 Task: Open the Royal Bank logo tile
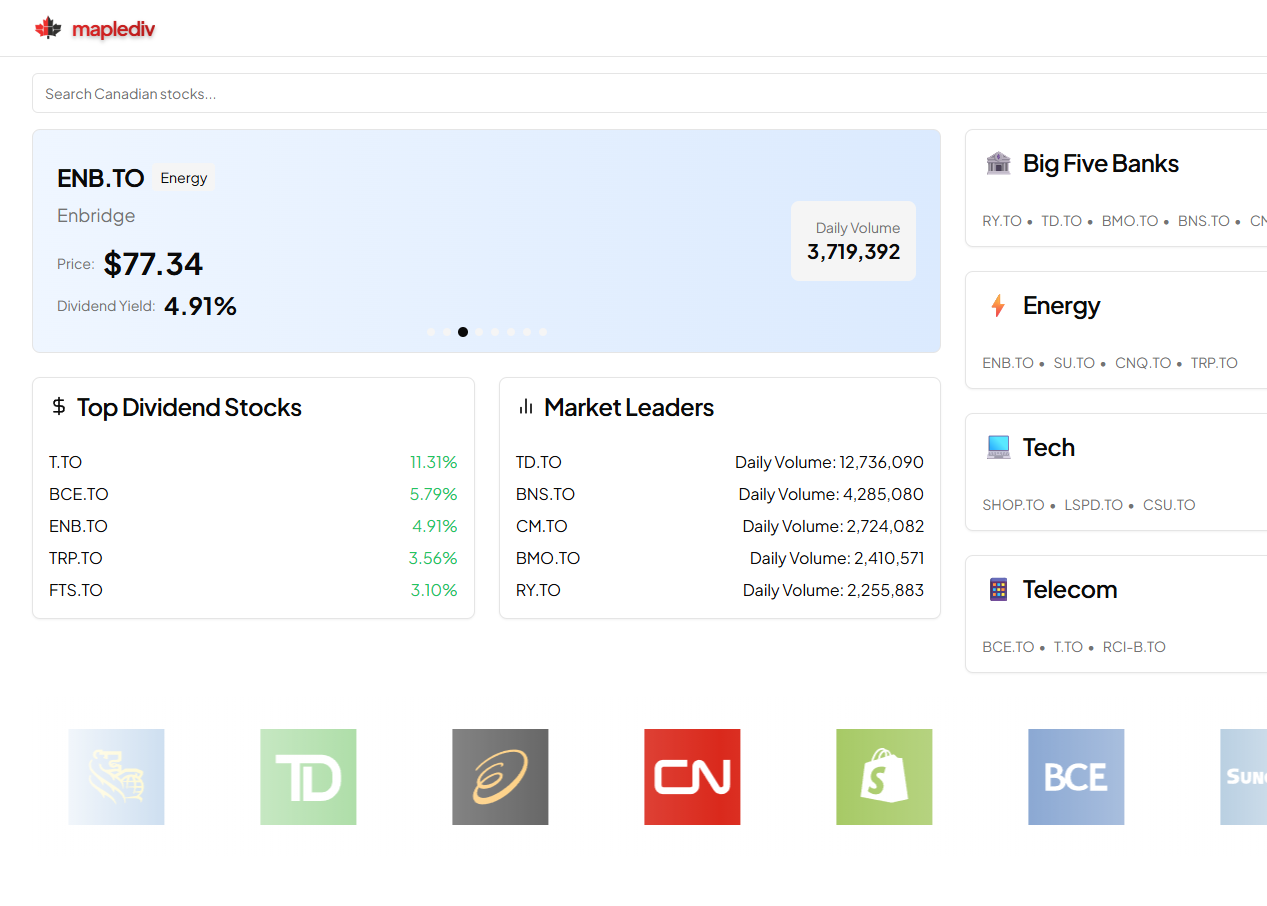[x=116, y=777]
